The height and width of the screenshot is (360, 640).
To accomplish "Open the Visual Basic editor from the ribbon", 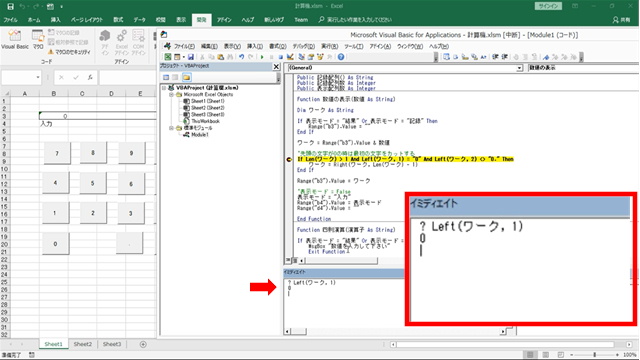I will coord(15,40).
